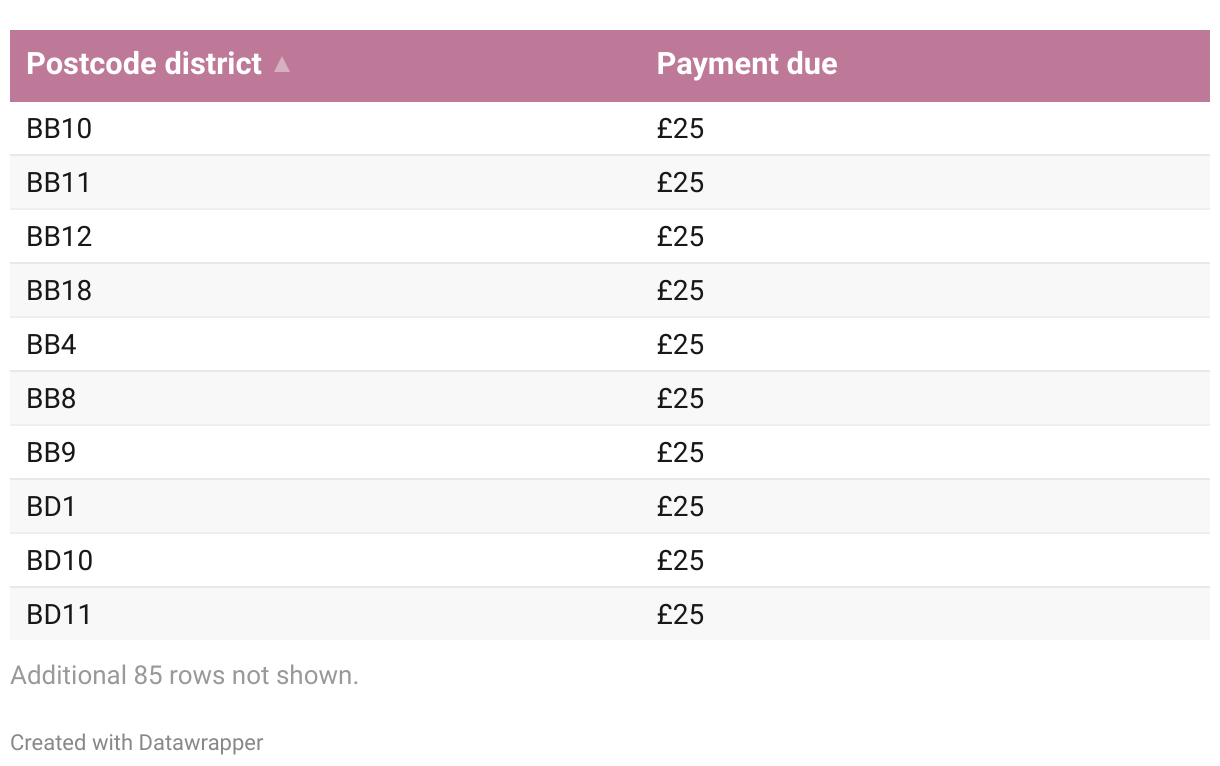Viewport: 1220px width, 766px height.
Task: Sort table by Postcode district header
Action: pyautogui.click(x=144, y=64)
